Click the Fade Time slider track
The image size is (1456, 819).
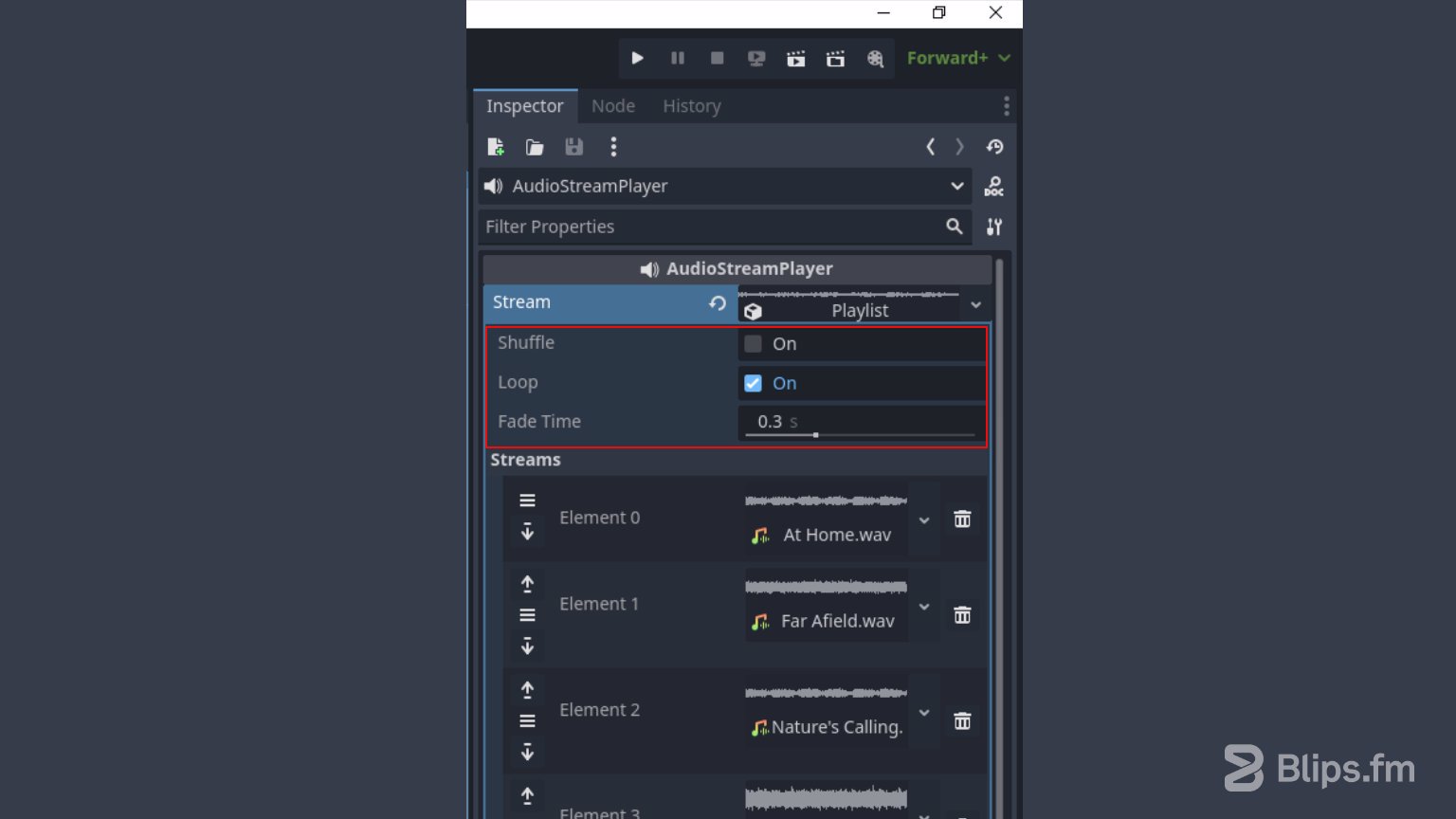[860, 435]
